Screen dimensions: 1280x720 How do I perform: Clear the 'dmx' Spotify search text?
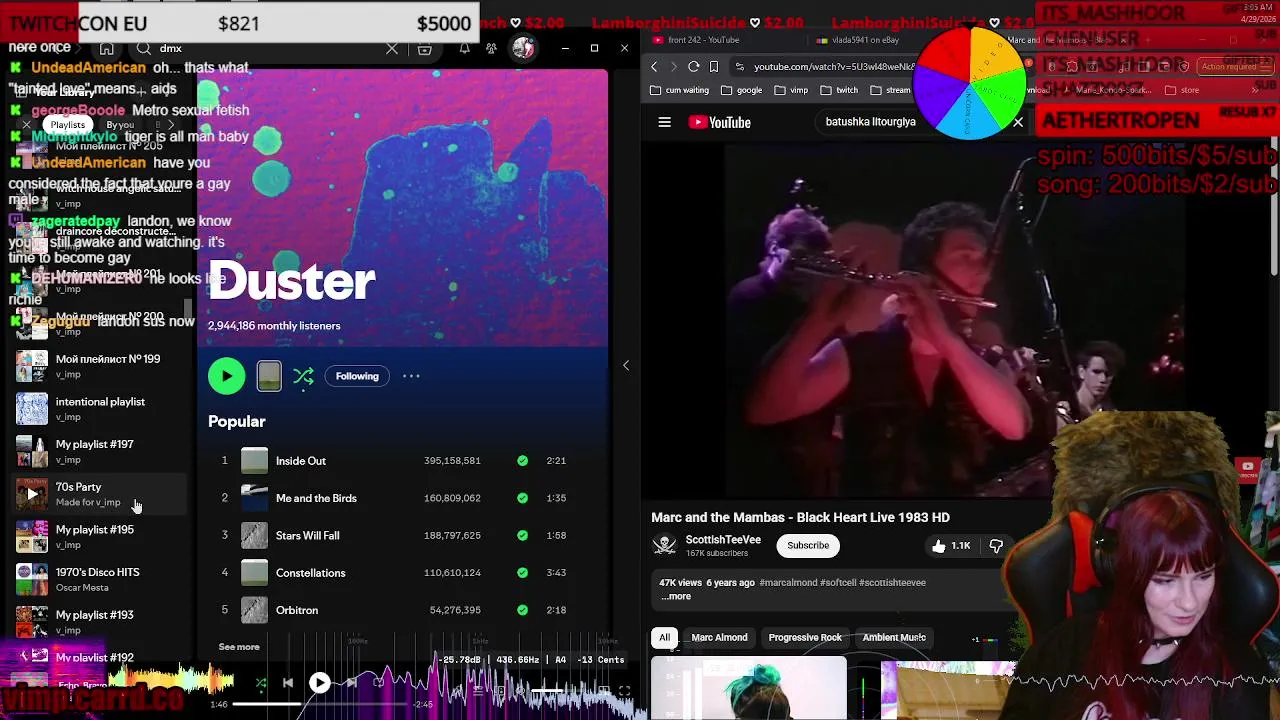(x=392, y=48)
